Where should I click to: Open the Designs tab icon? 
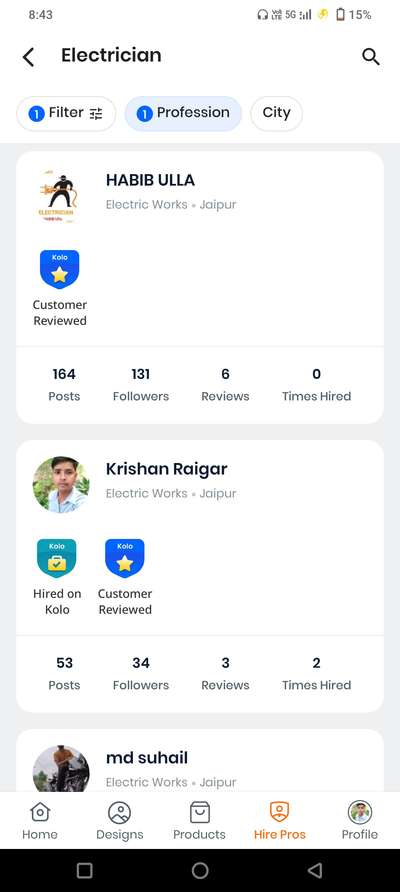pos(119,813)
